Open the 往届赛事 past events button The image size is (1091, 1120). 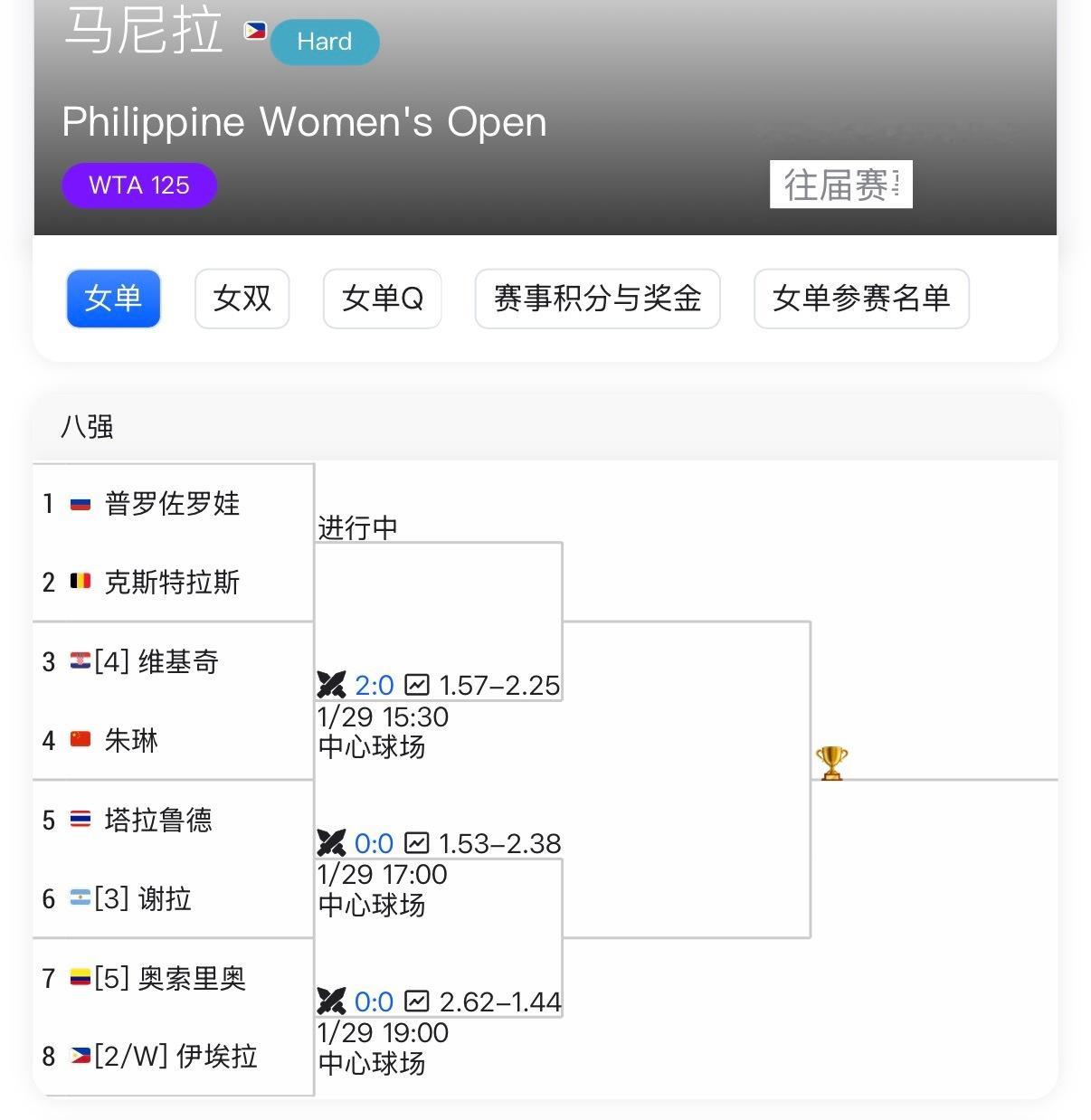coord(840,185)
